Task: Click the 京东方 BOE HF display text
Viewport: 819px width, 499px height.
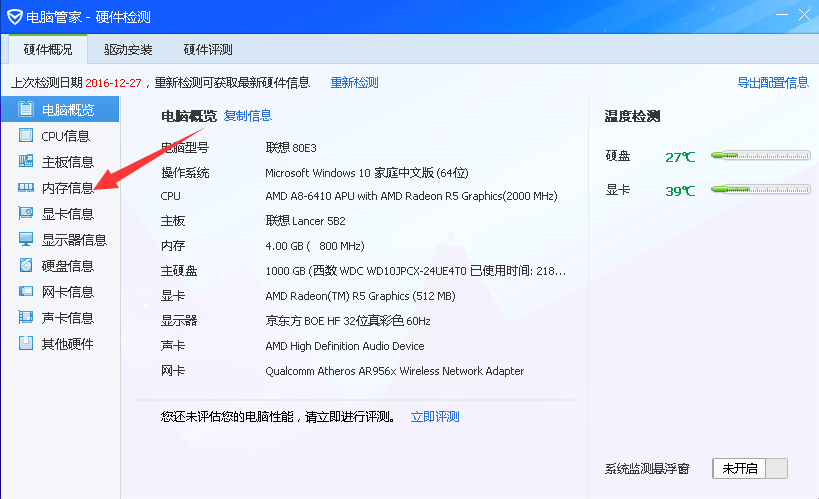Action: click(348, 321)
